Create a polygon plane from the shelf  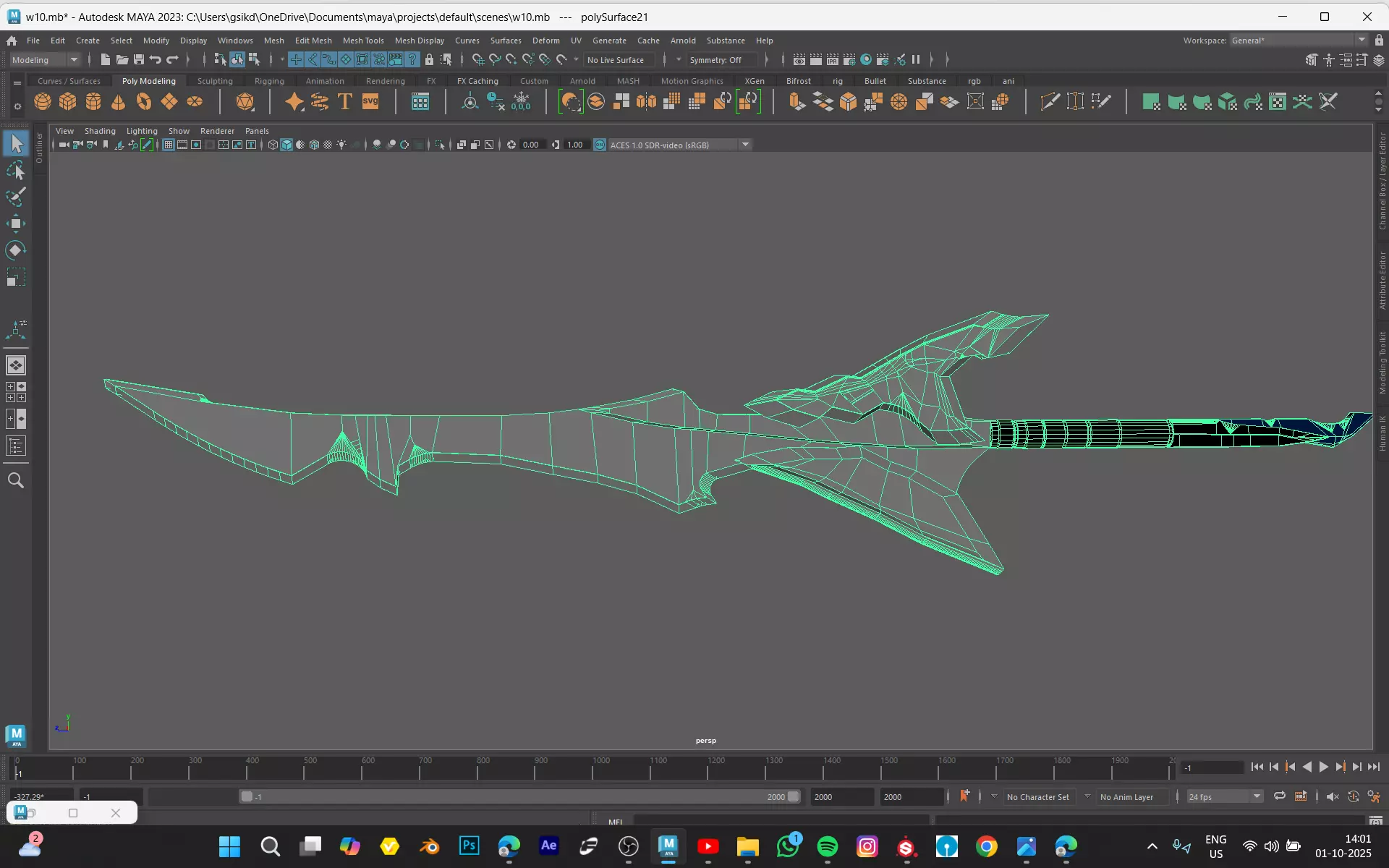(x=169, y=102)
